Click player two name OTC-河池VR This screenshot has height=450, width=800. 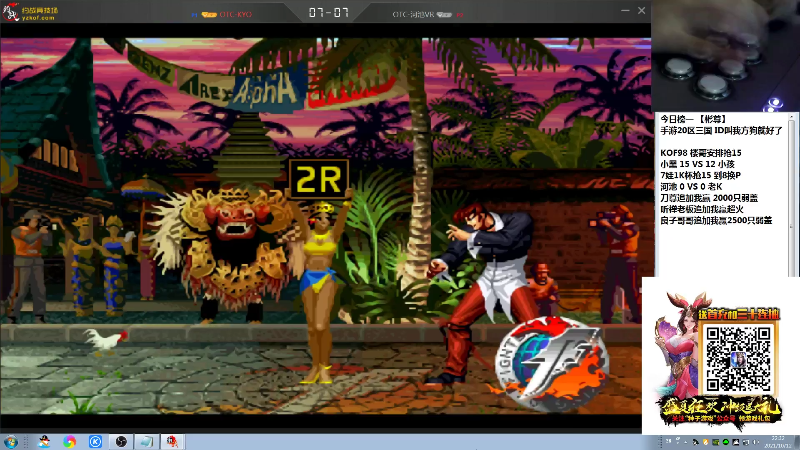413,14
